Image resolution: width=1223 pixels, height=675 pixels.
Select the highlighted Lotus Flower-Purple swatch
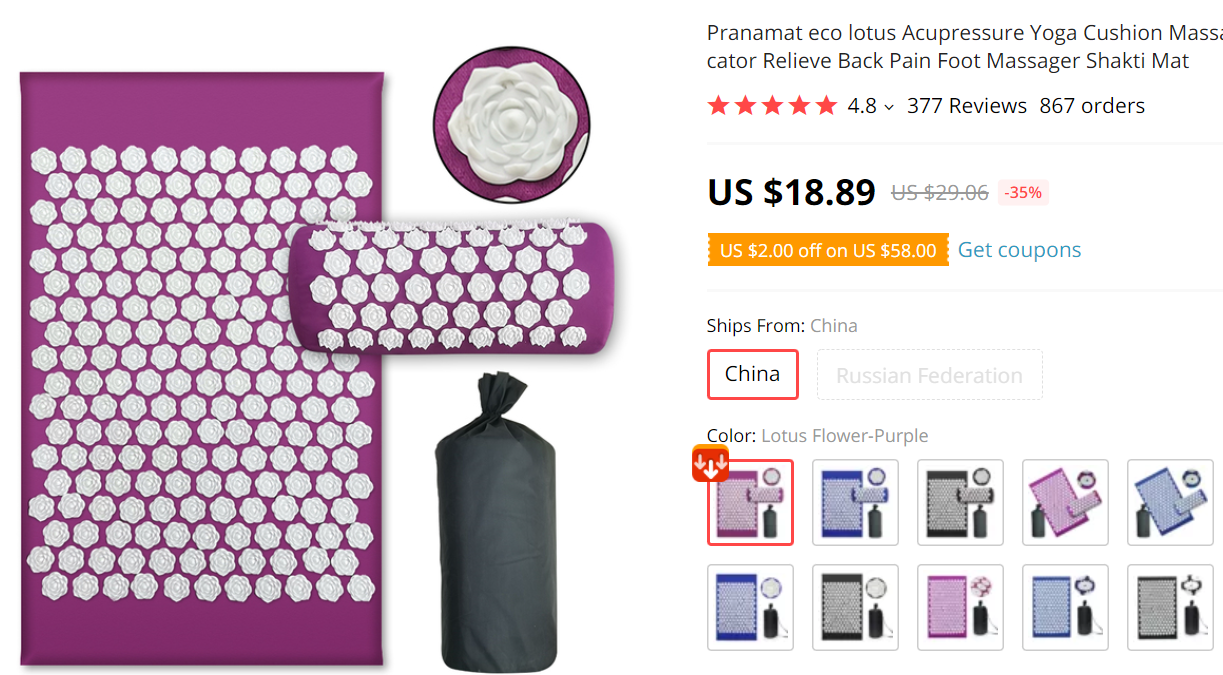[751, 502]
